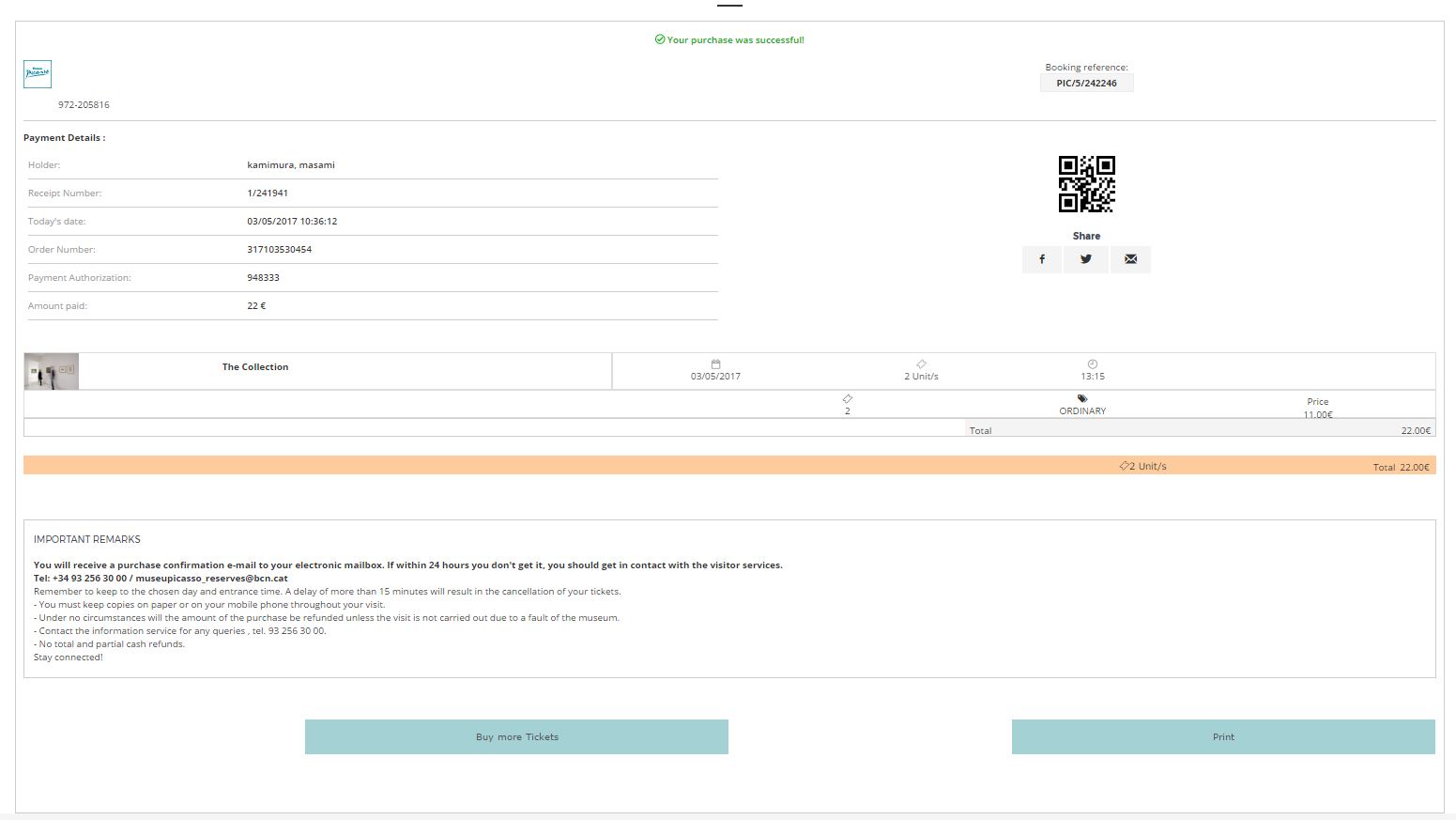Click the Share label

[x=1086, y=236]
